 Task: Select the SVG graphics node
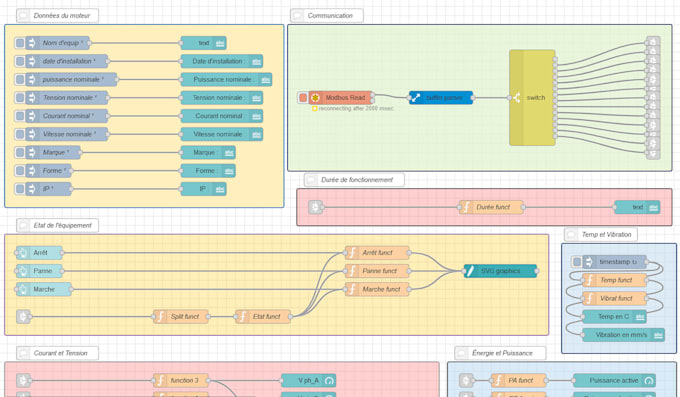tap(500, 271)
